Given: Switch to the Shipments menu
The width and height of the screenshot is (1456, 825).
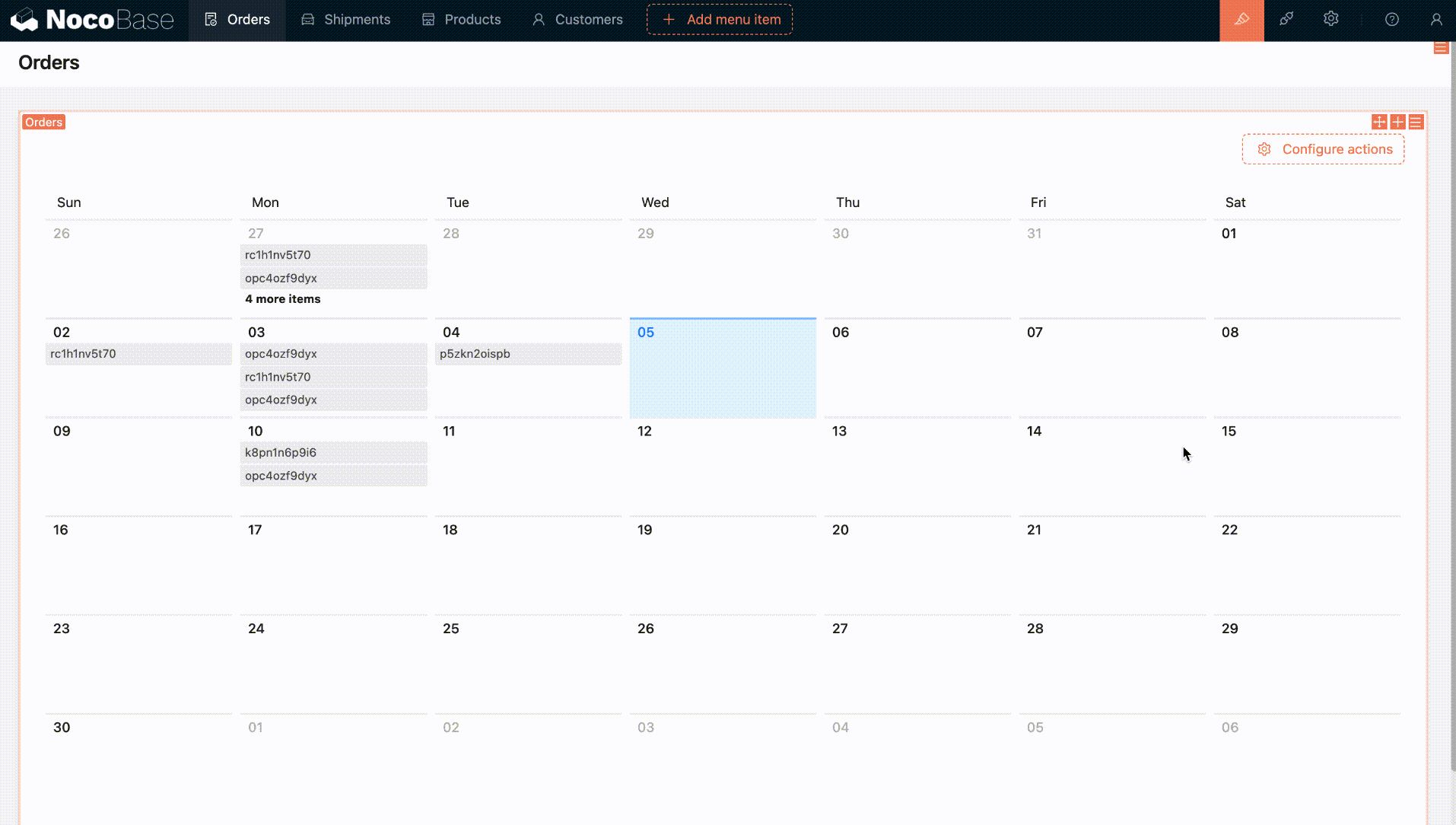Looking at the screenshot, I should 345,20.
